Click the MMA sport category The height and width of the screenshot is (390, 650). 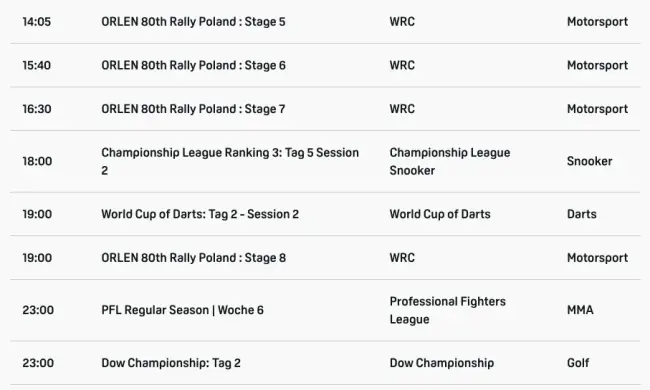[x=580, y=310]
